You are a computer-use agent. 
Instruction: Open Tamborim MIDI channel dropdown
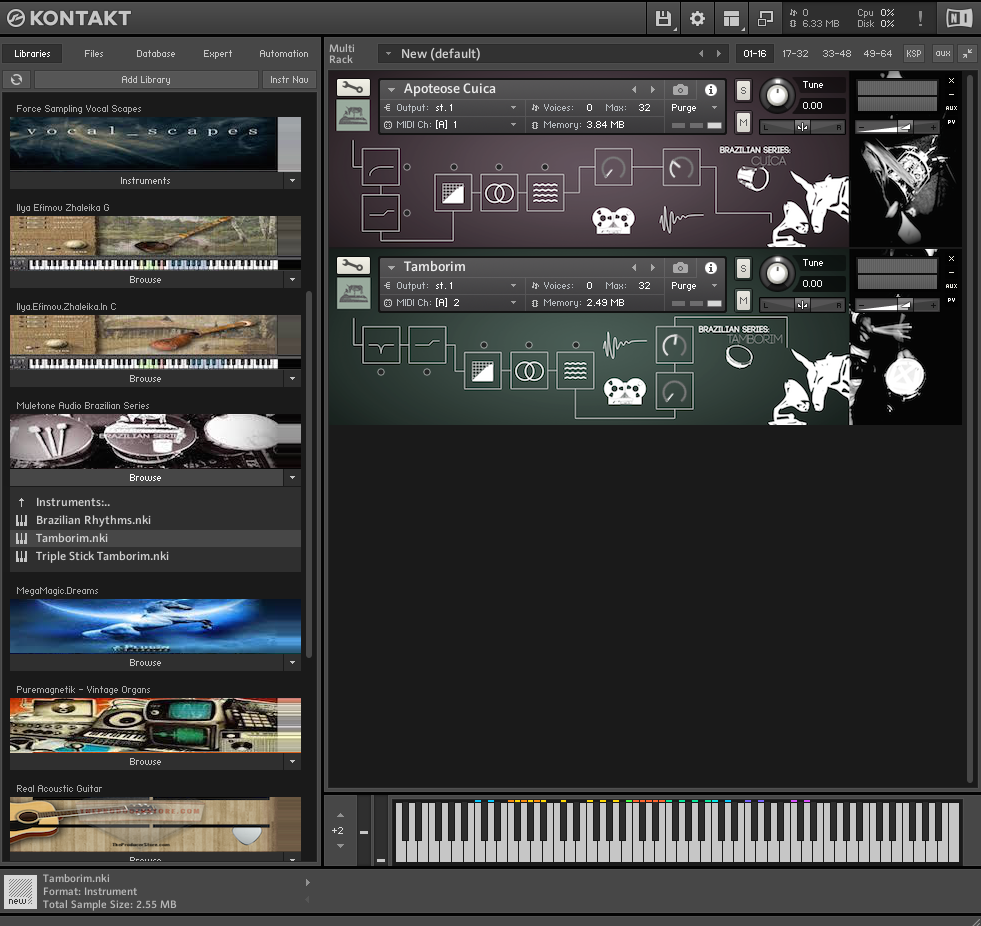[513, 303]
